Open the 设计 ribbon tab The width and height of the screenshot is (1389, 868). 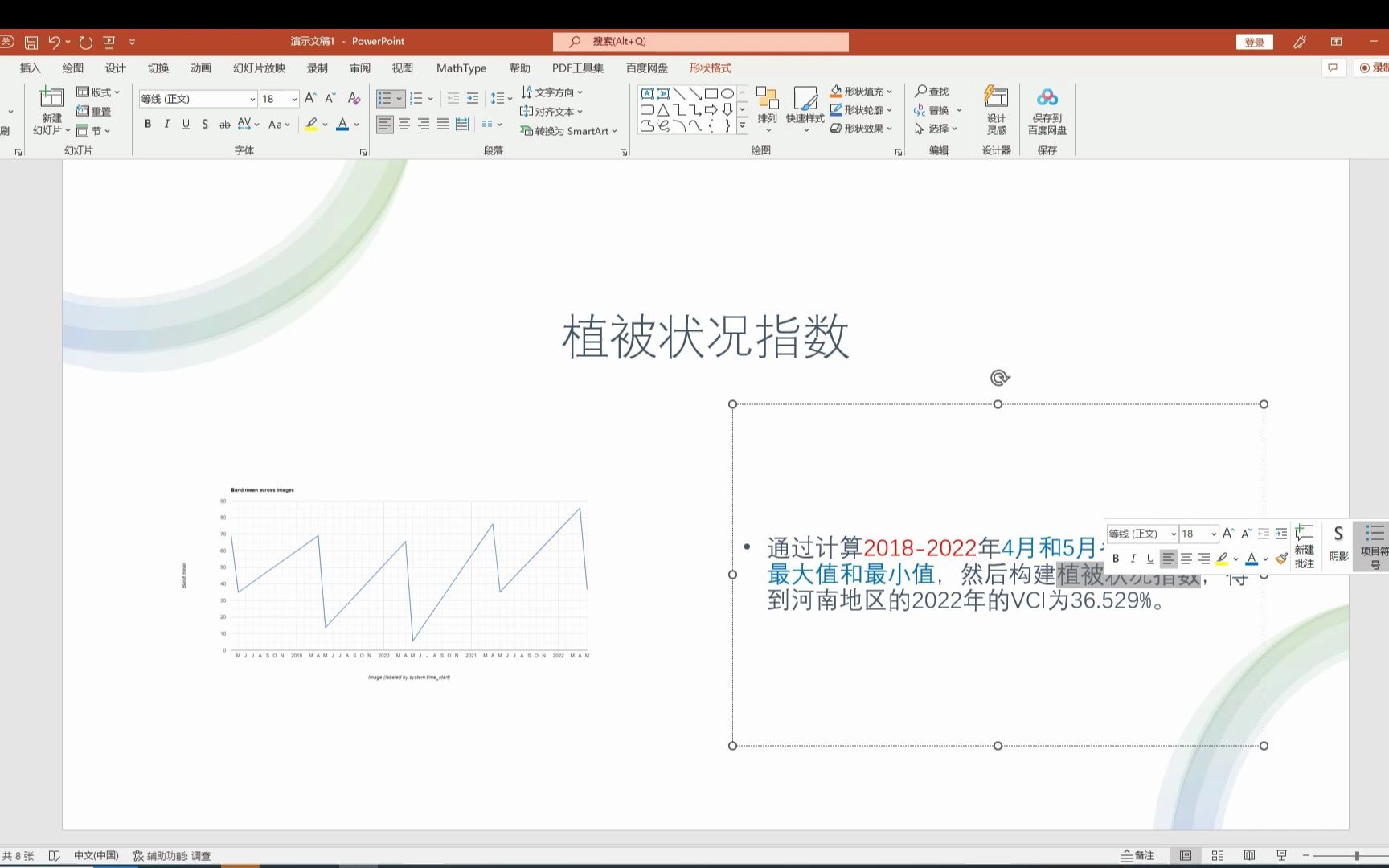point(116,68)
